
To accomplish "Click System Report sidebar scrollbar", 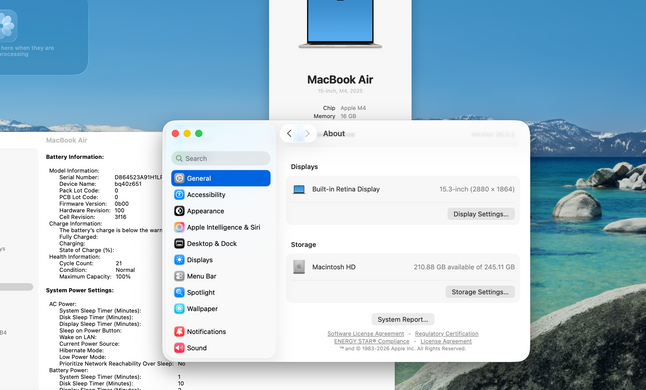I will pyautogui.click(x=16, y=287).
